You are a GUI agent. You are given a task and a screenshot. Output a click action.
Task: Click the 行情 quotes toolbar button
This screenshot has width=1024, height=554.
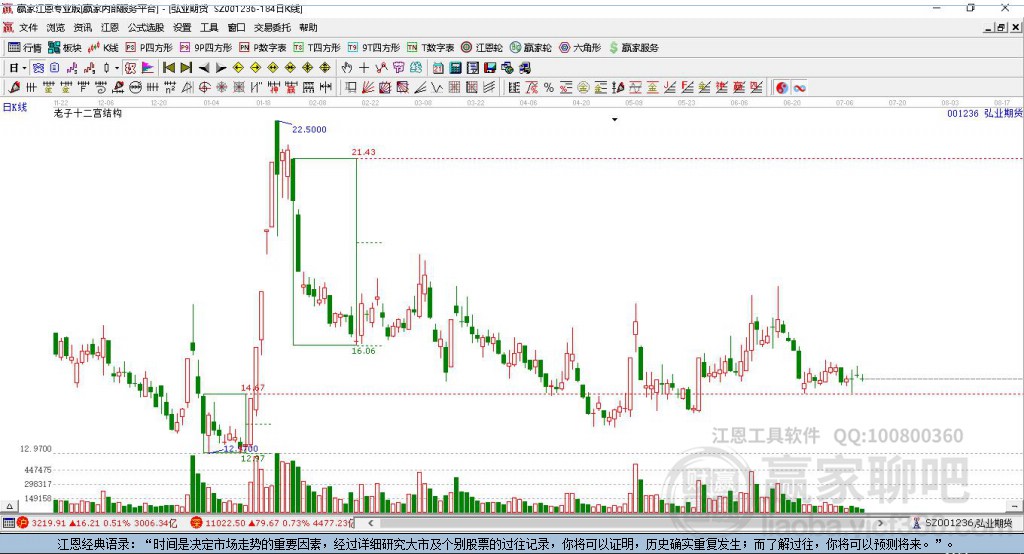25,48
